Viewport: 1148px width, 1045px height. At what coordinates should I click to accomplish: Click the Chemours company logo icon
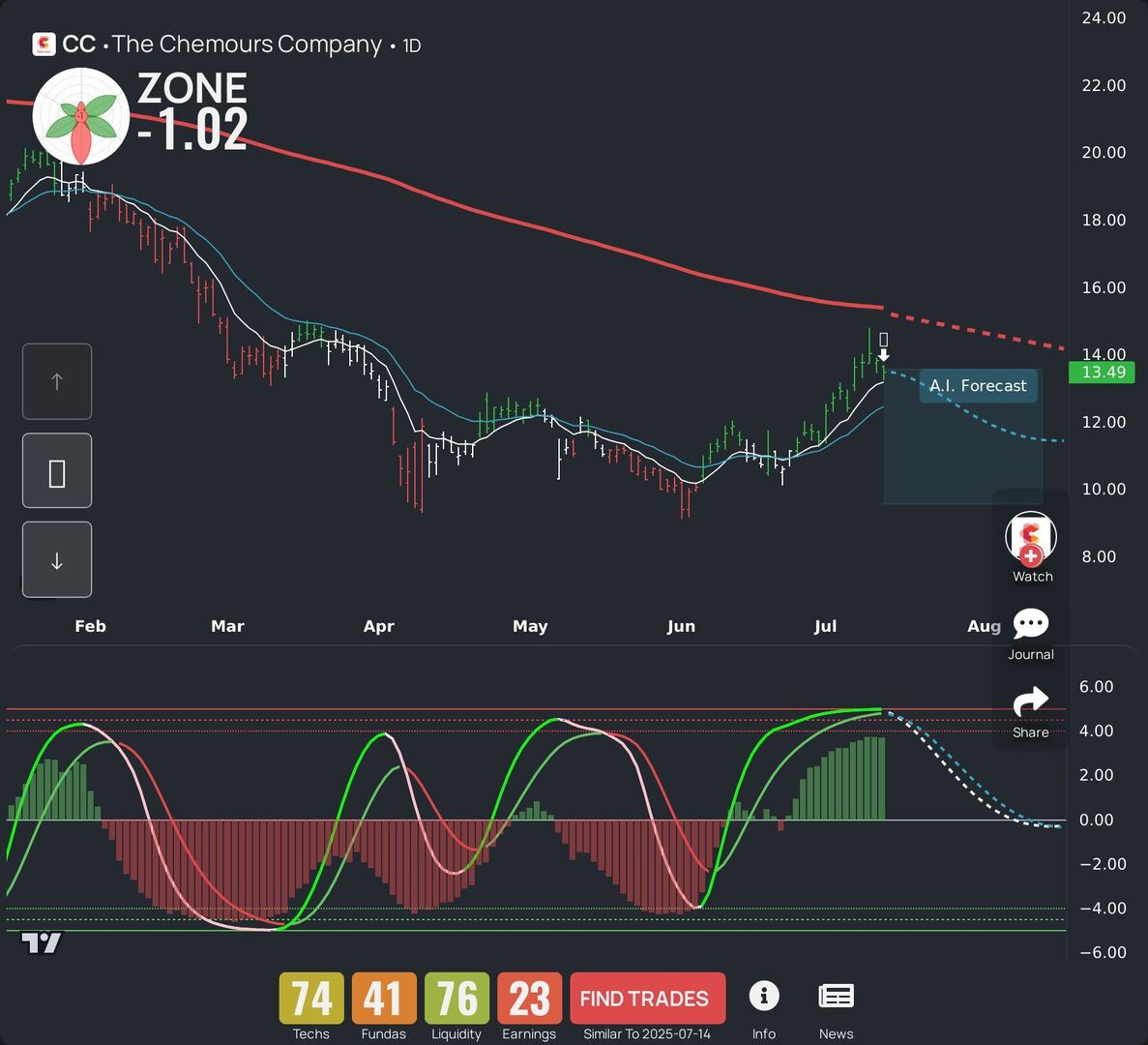pyautogui.click(x=44, y=44)
